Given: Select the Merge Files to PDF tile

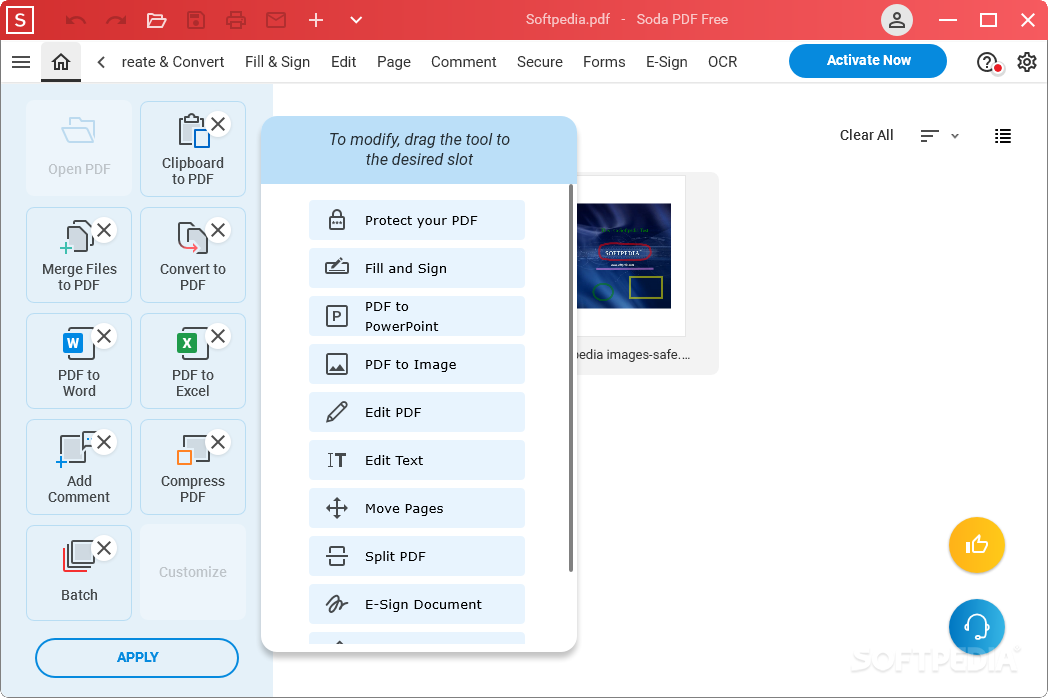Looking at the screenshot, I should (x=79, y=255).
